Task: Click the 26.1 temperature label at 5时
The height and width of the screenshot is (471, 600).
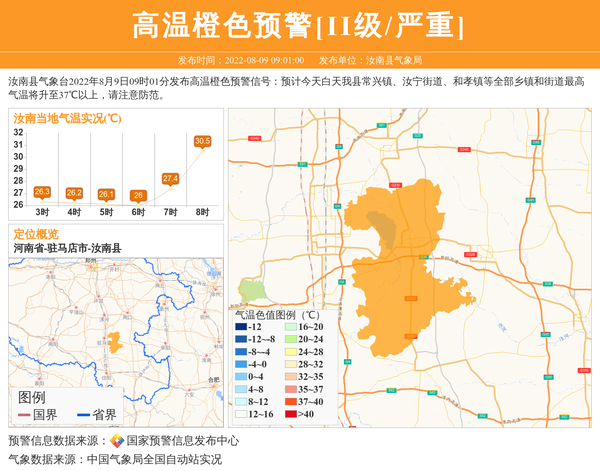Action: click(x=106, y=193)
